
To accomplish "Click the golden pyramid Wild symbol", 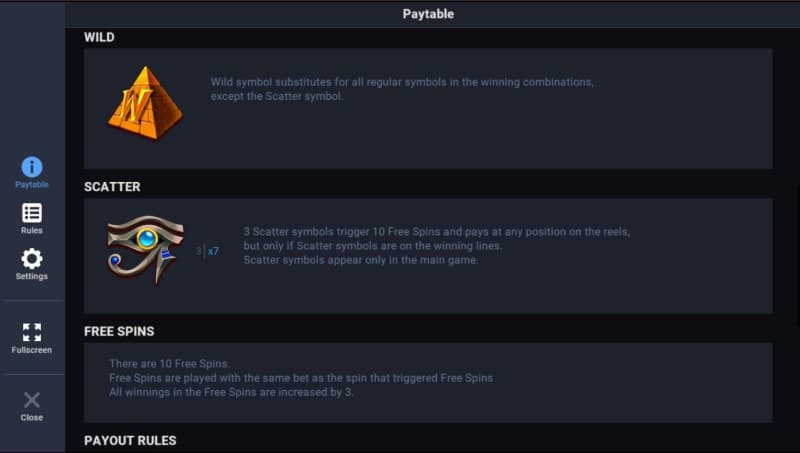I will (x=145, y=103).
